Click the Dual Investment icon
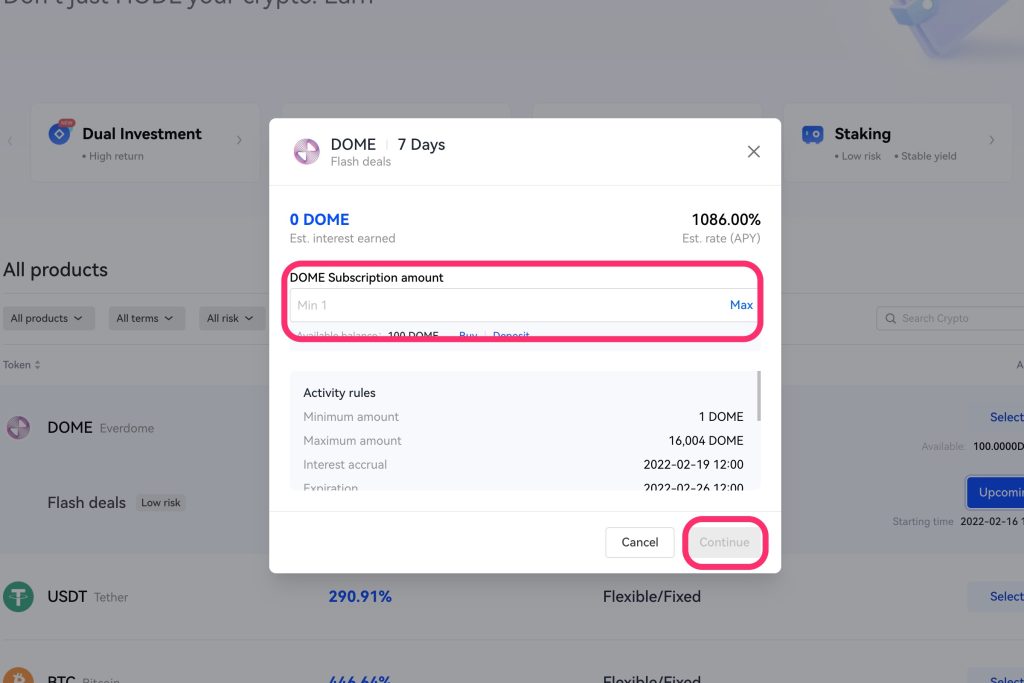Screen dimensions: 1024x683 61,134
